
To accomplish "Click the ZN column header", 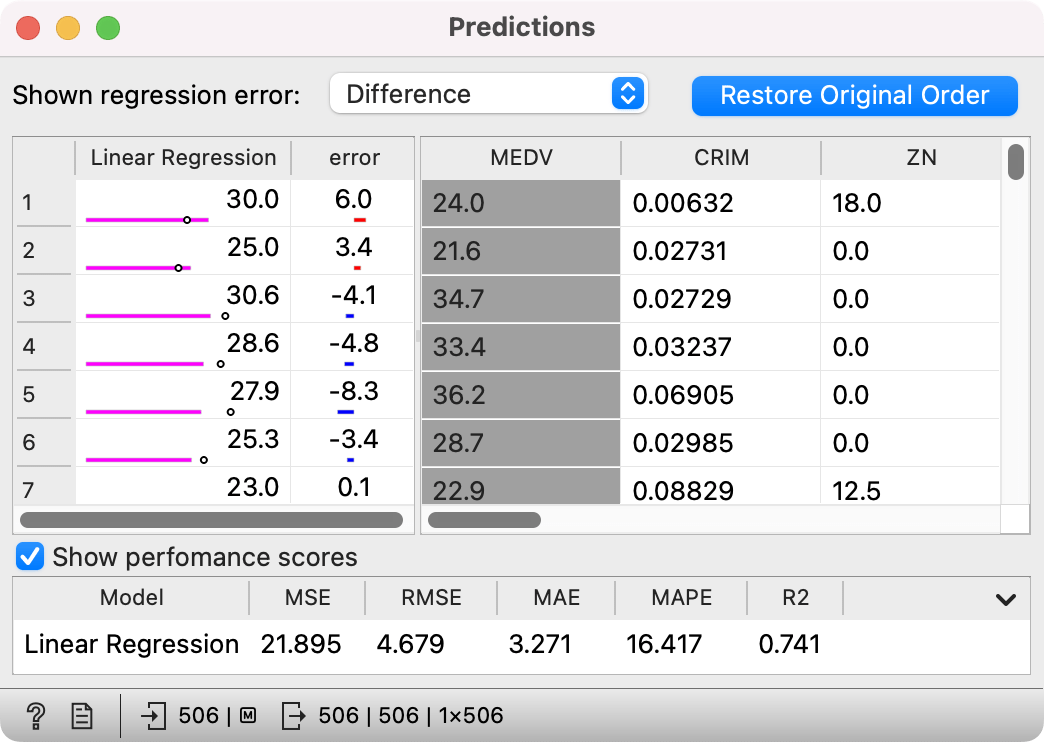I will 920,158.
